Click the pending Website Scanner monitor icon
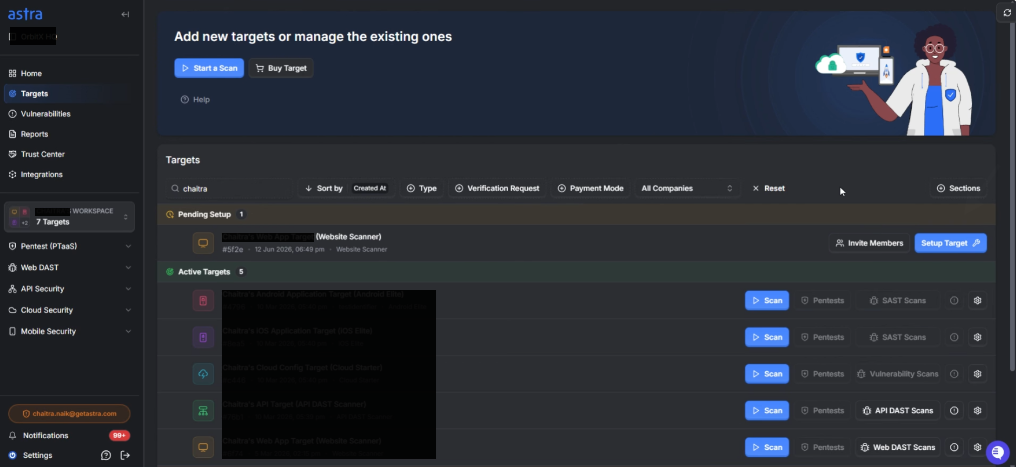This screenshot has height=467, width=1016. (203, 243)
